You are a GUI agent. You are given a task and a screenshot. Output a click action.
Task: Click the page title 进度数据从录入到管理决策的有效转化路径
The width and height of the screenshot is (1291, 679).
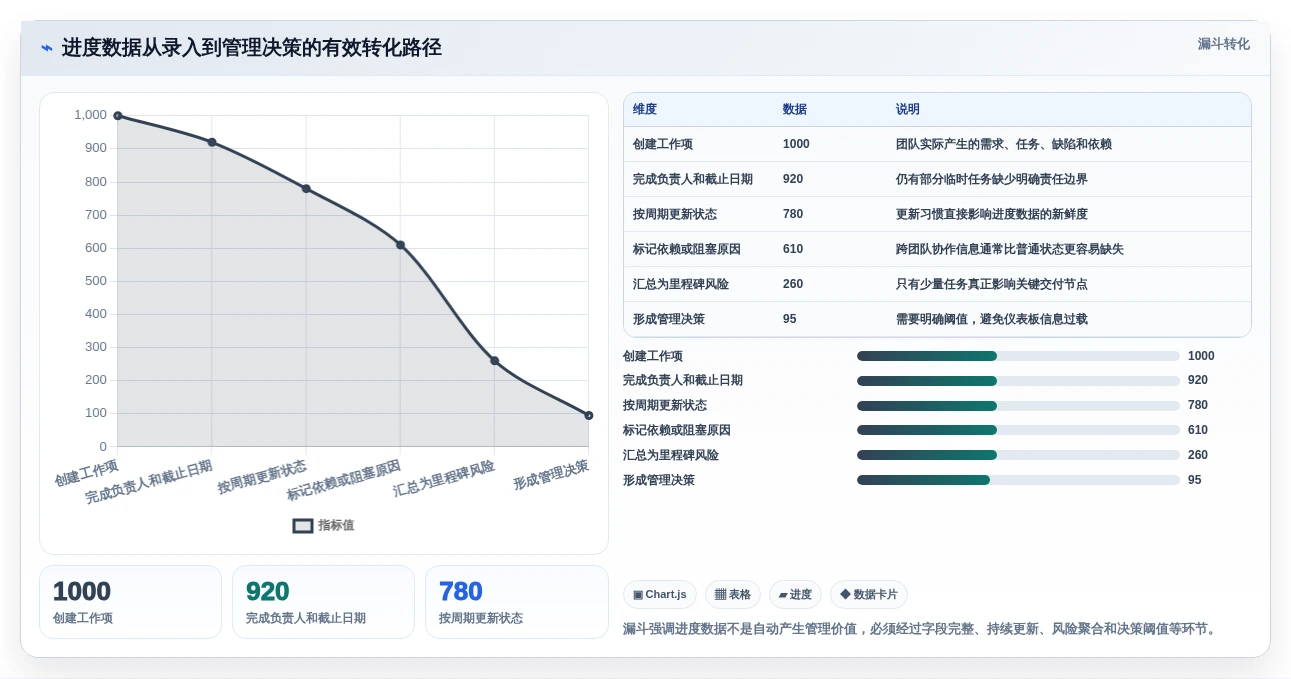[251, 48]
